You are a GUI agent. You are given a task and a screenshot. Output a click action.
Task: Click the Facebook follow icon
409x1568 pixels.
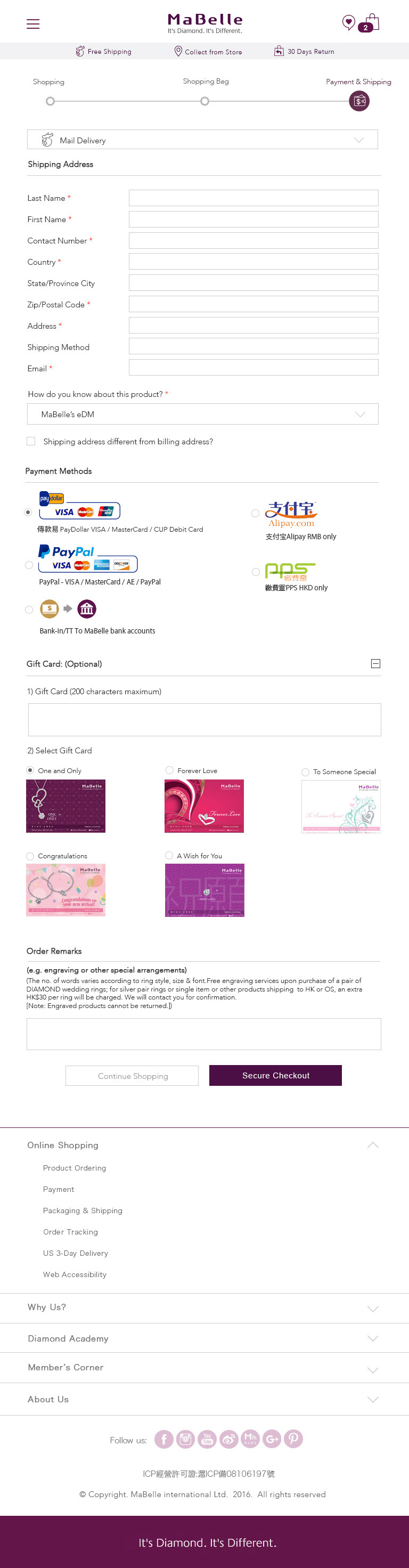(x=163, y=1439)
